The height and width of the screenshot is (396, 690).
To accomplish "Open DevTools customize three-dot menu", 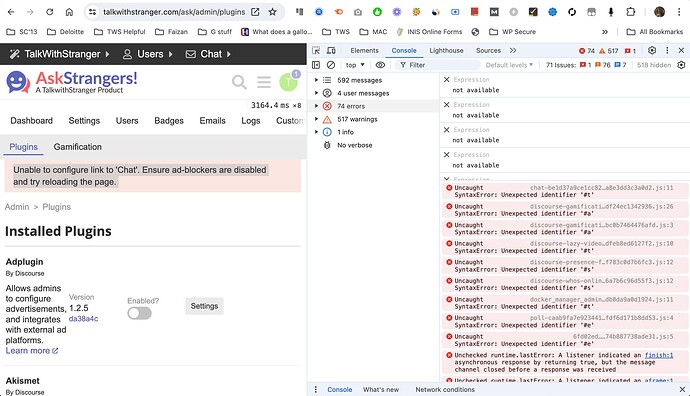I will [667, 51].
